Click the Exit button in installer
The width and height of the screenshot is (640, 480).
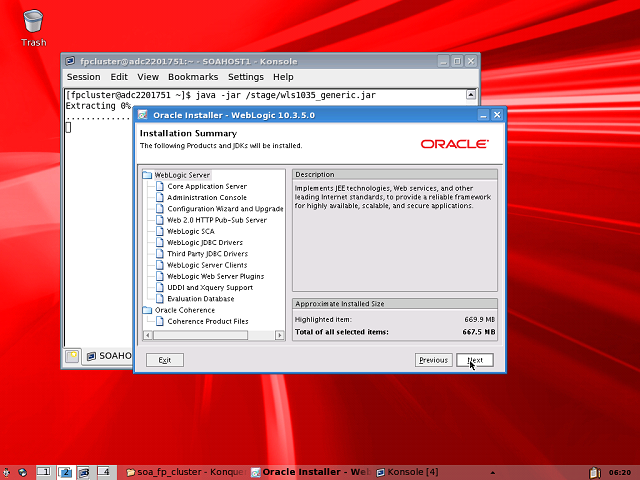coord(164,360)
